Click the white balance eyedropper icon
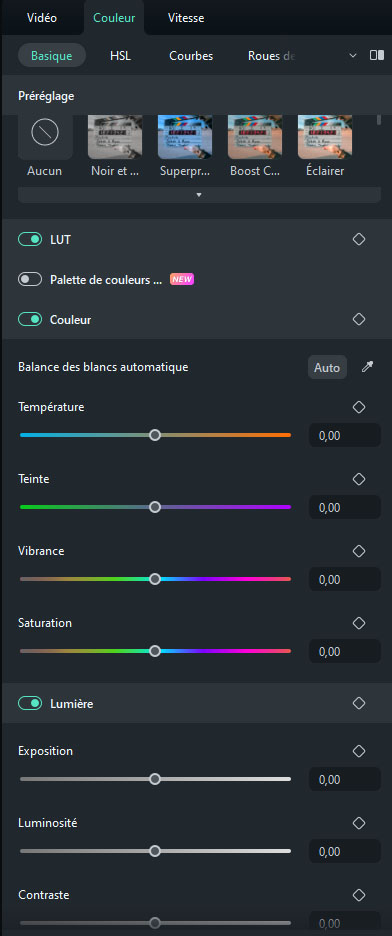 (368, 367)
